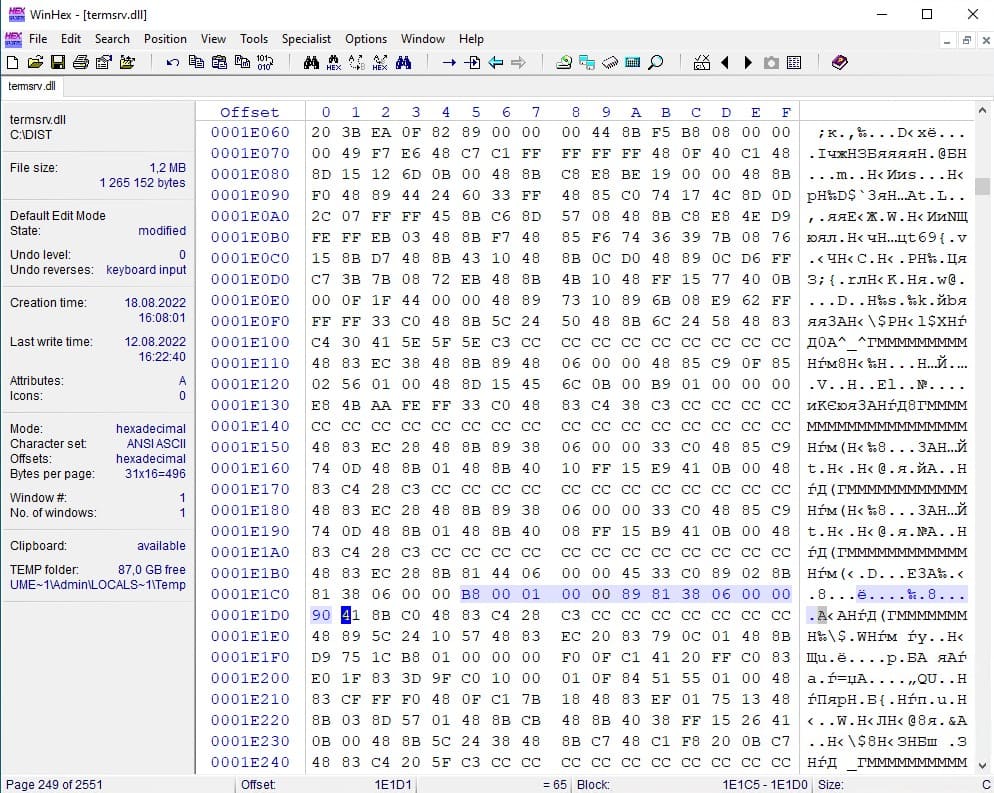Click the offset value 1E1D1 in status bar
This screenshot has height=793, width=994.
pyautogui.click(x=393, y=784)
